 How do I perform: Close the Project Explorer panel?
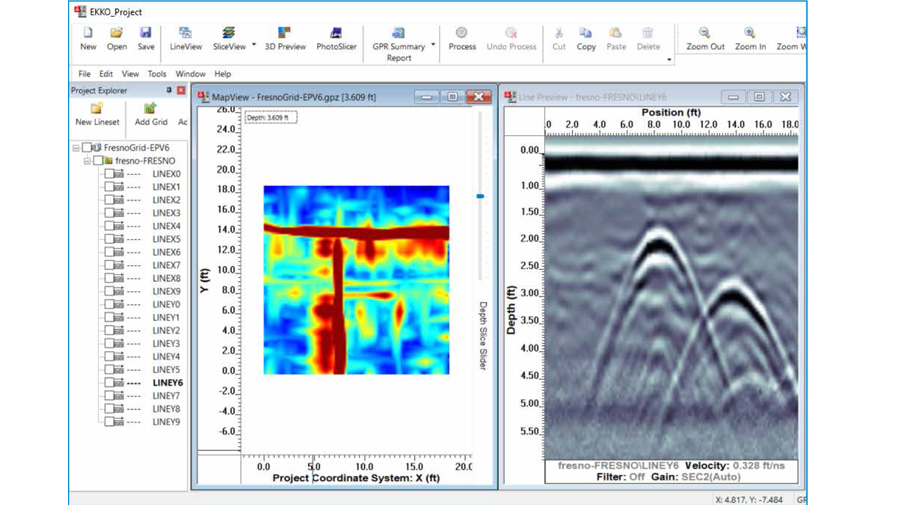[x=181, y=90]
